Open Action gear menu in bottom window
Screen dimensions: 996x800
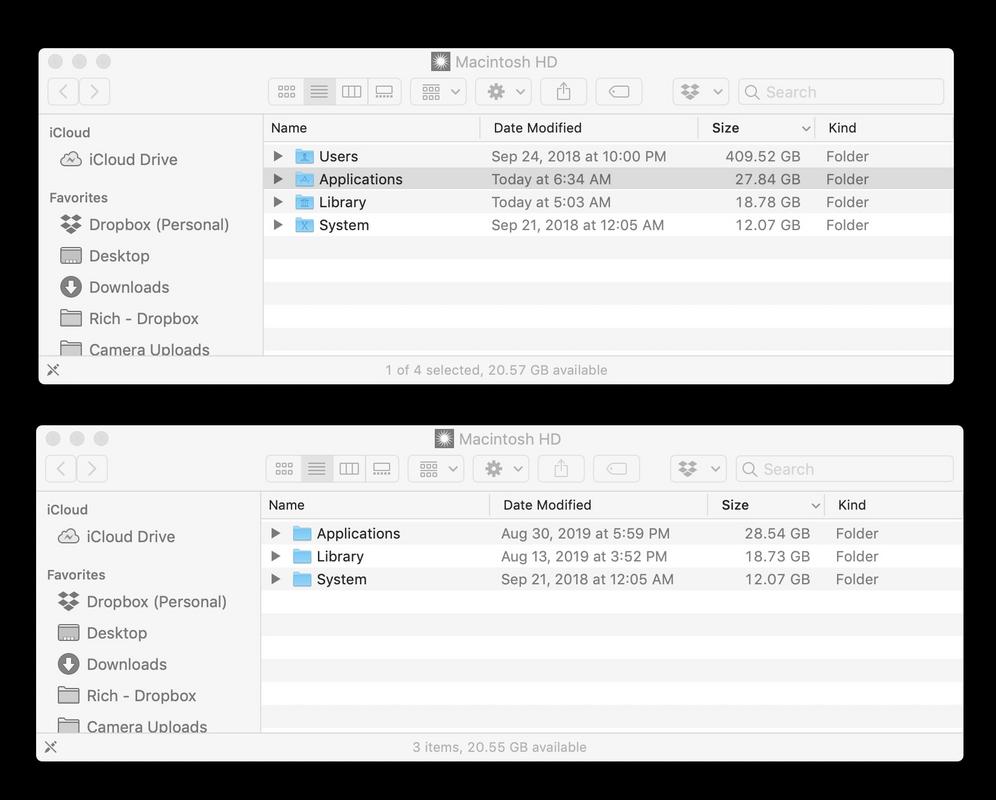point(501,469)
